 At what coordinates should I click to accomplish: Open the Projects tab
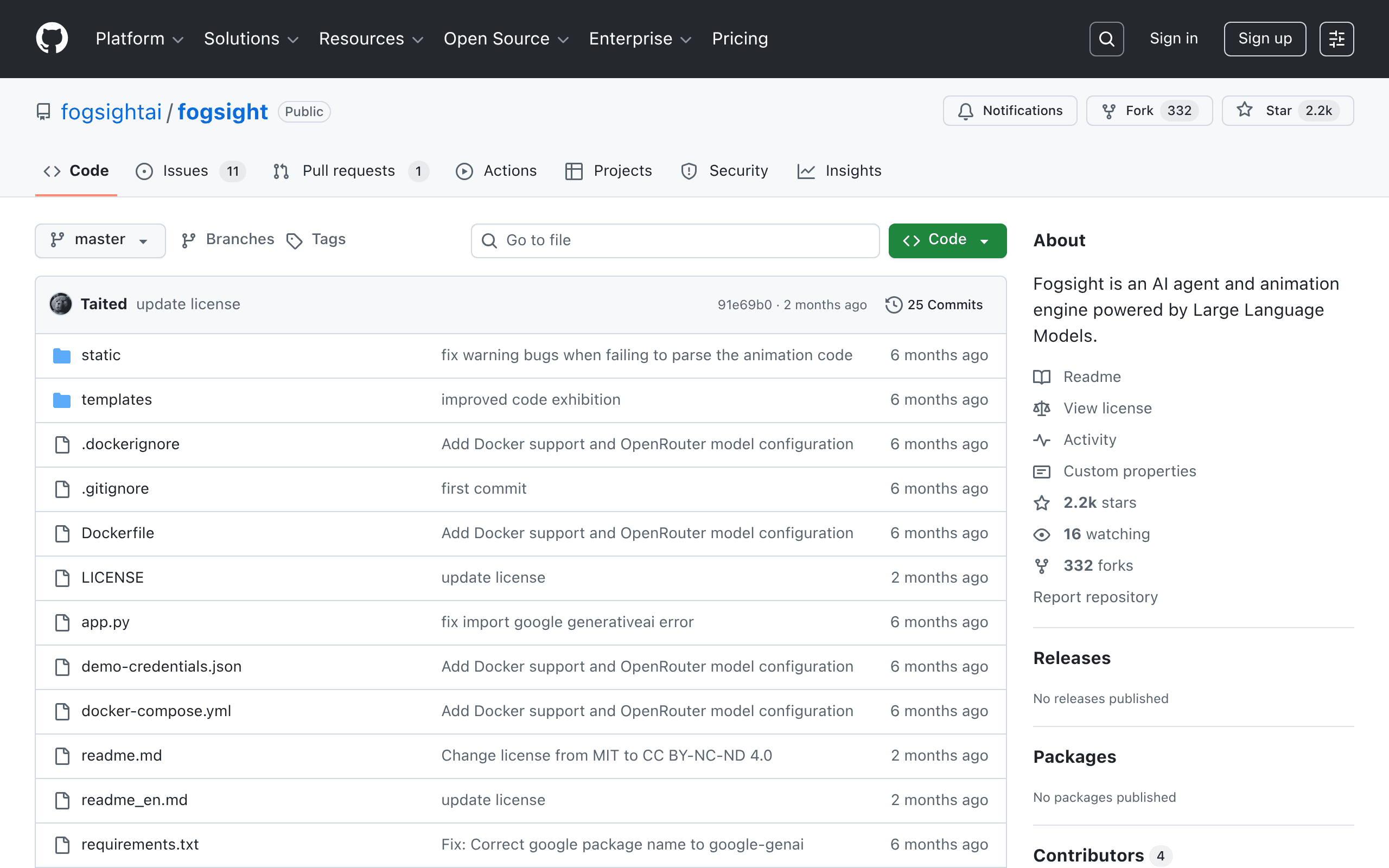(x=608, y=171)
